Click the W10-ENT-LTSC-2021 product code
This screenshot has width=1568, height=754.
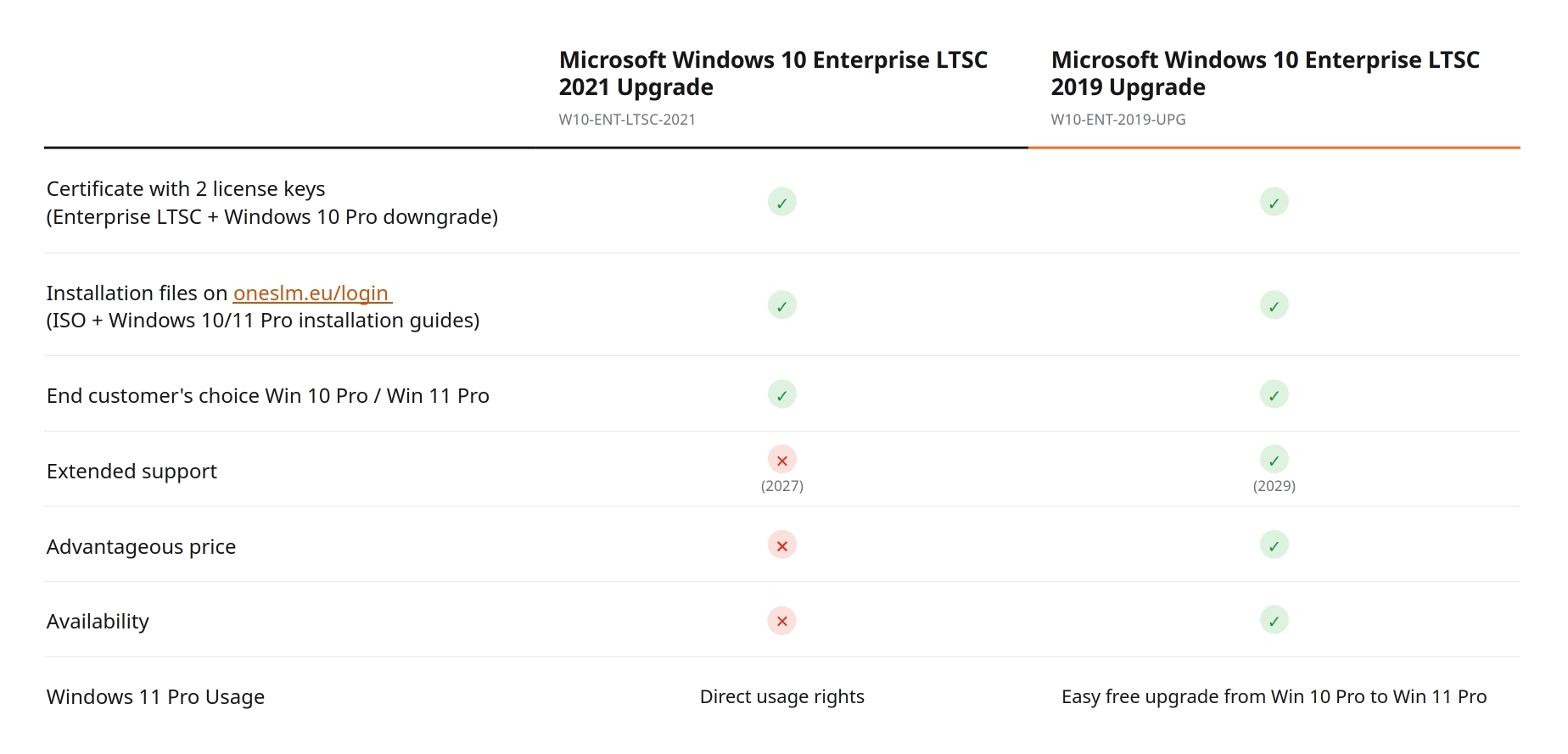click(627, 120)
